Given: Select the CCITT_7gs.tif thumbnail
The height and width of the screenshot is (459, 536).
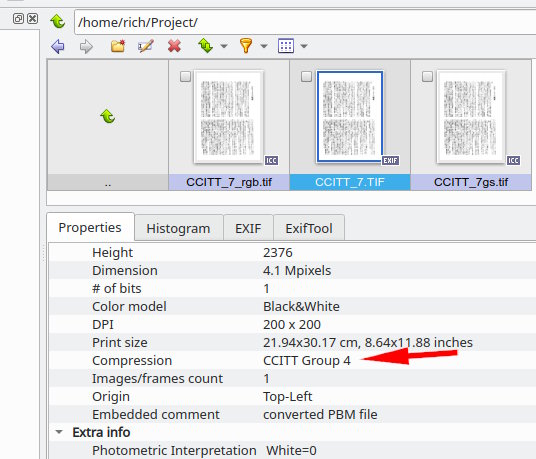Looking at the screenshot, I should (471, 117).
